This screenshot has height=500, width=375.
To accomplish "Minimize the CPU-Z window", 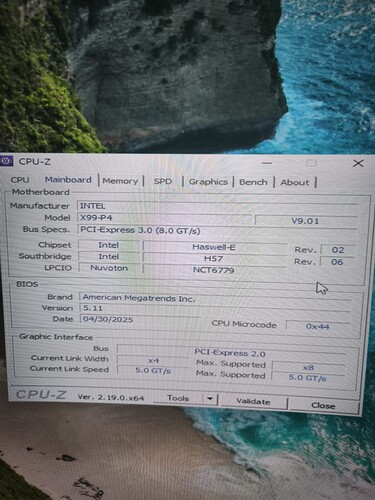I will pyautogui.click(x=267, y=163).
